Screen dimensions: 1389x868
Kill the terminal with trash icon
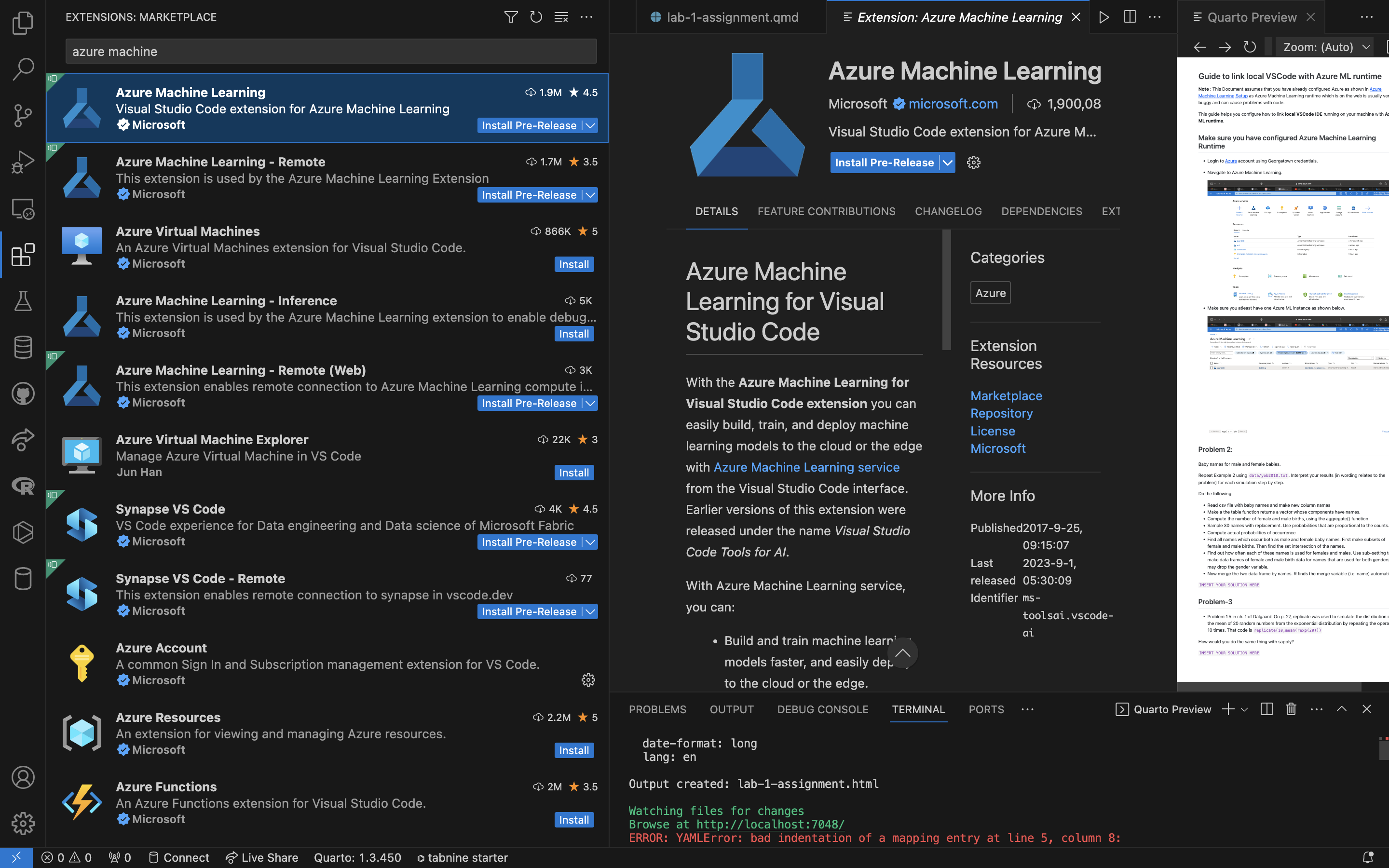pyautogui.click(x=1292, y=709)
